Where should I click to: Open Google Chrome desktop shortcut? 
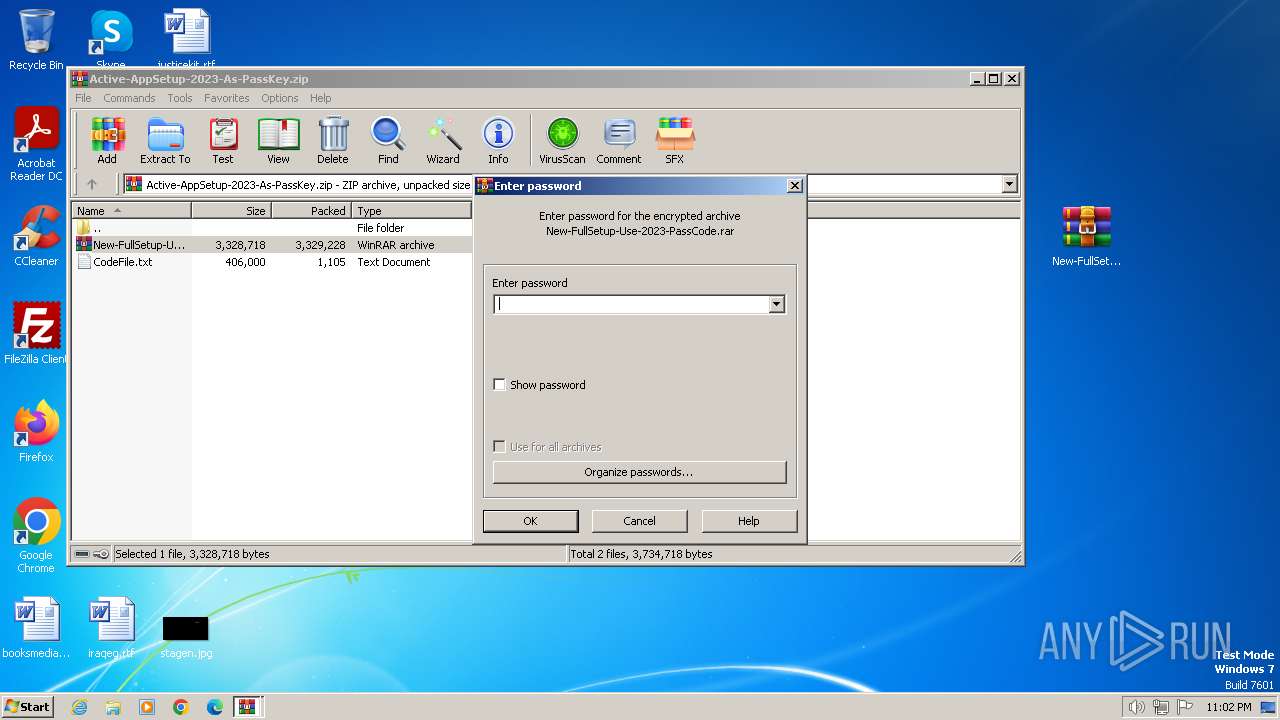pyautogui.click(x=36, y=536)
